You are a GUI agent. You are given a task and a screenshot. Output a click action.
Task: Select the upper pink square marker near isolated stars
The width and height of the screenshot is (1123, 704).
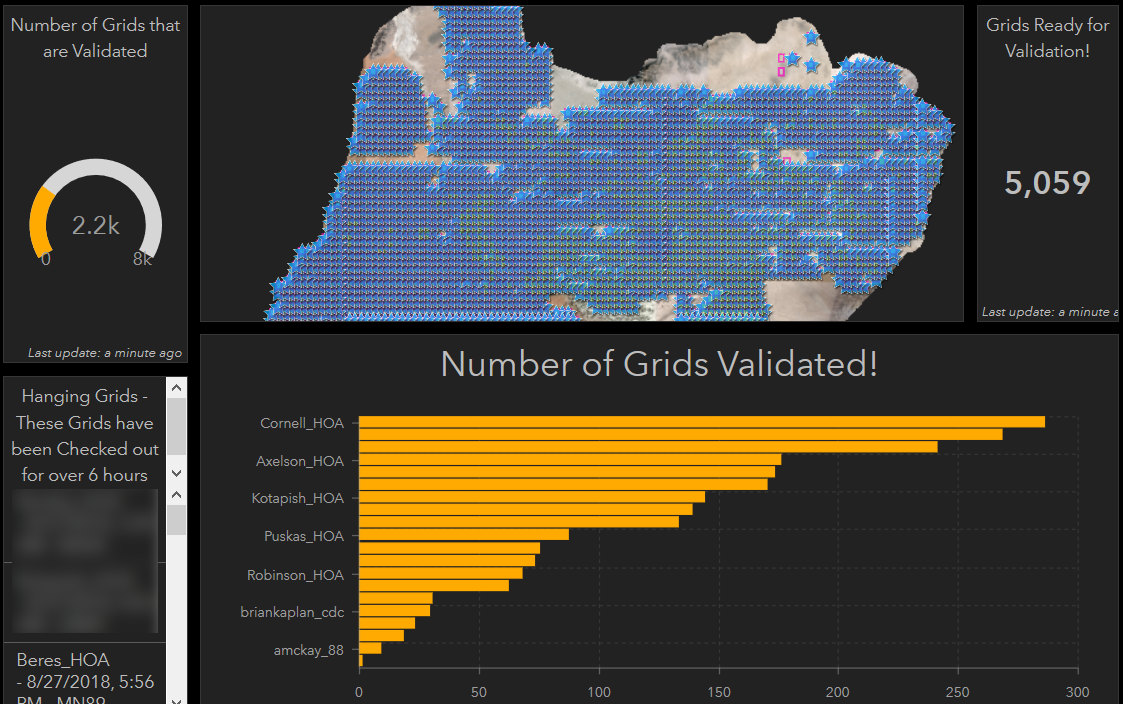click(x=782, y=59)
